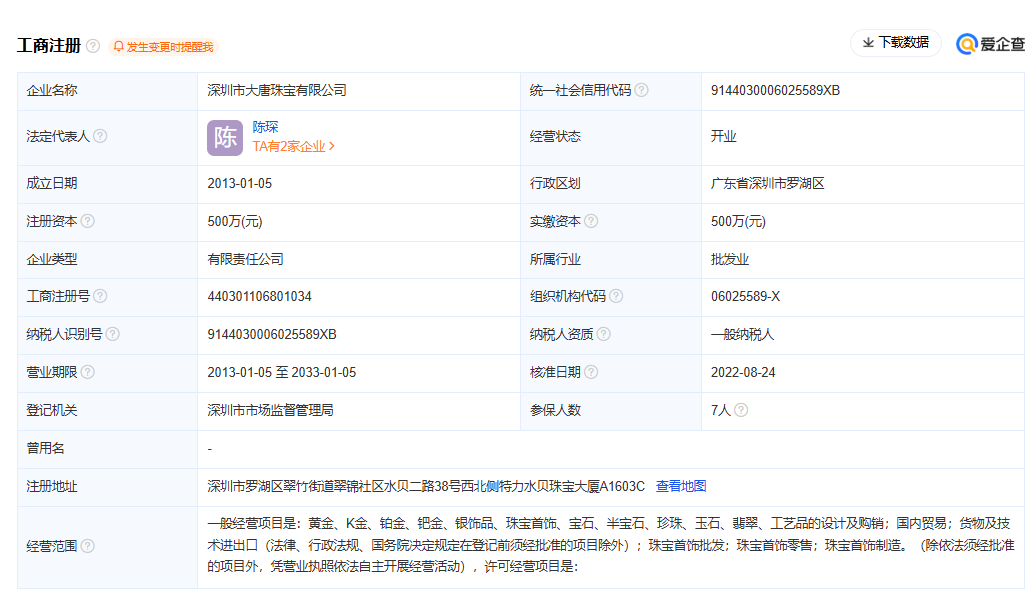The image size is (1036, 607).
Task: Click help icon beside 注册资本
Action: point(87,221)
